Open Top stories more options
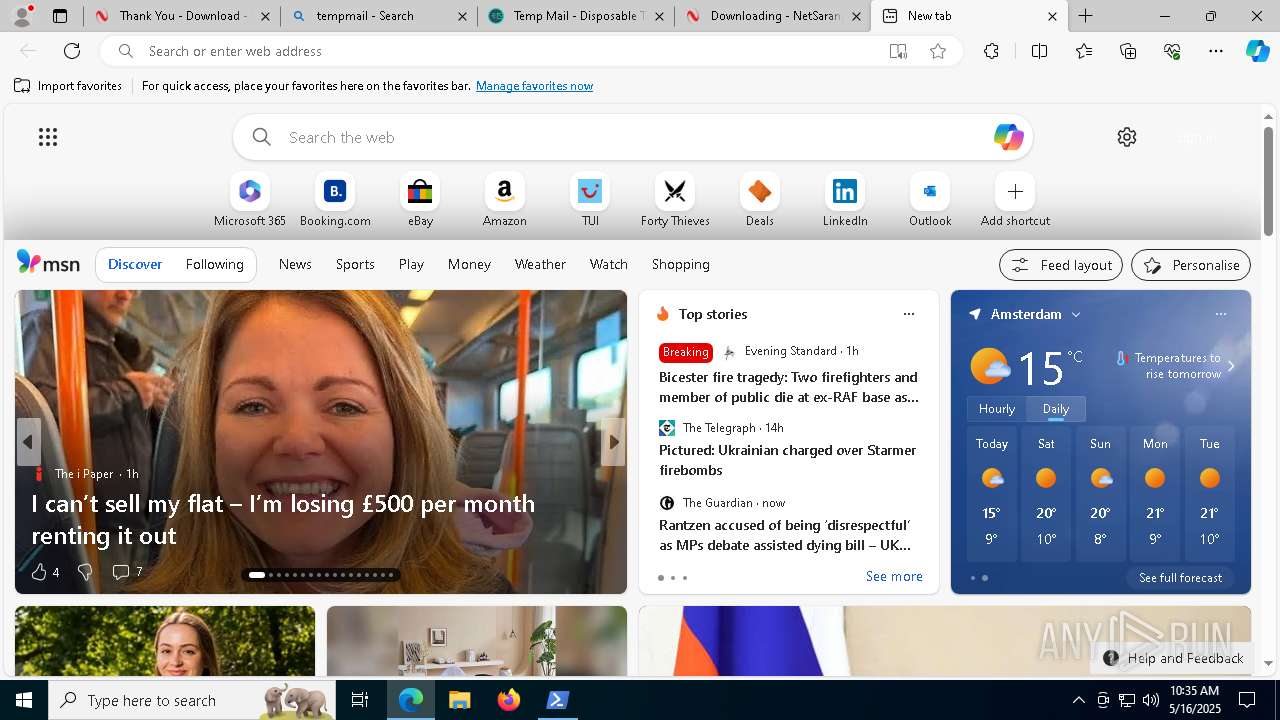 coord(908,314)
